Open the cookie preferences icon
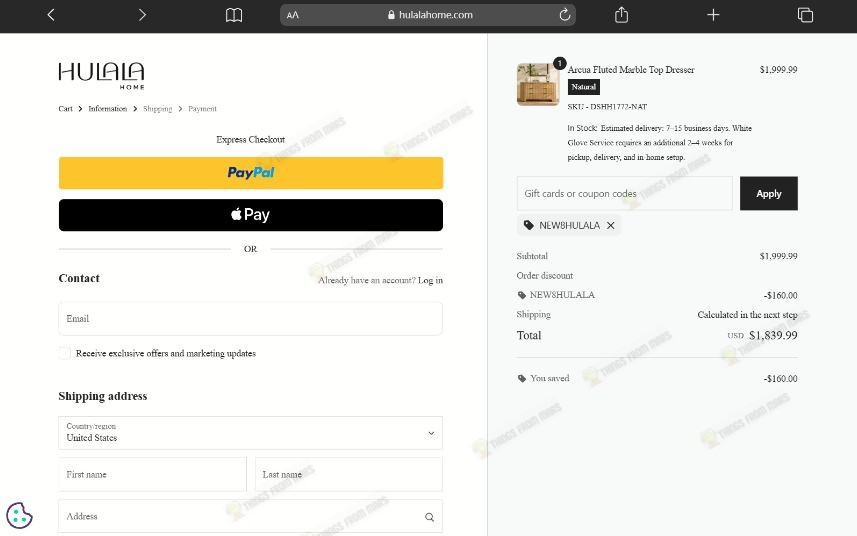The width and height of the screenshot is (857, 536). (19, 515)
